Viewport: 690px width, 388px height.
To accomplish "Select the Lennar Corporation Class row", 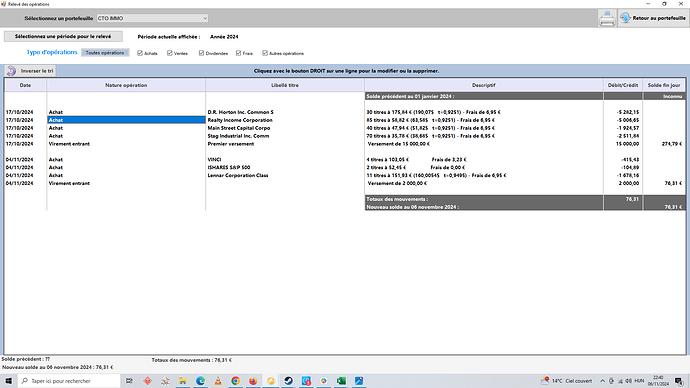I will (345, 176).
